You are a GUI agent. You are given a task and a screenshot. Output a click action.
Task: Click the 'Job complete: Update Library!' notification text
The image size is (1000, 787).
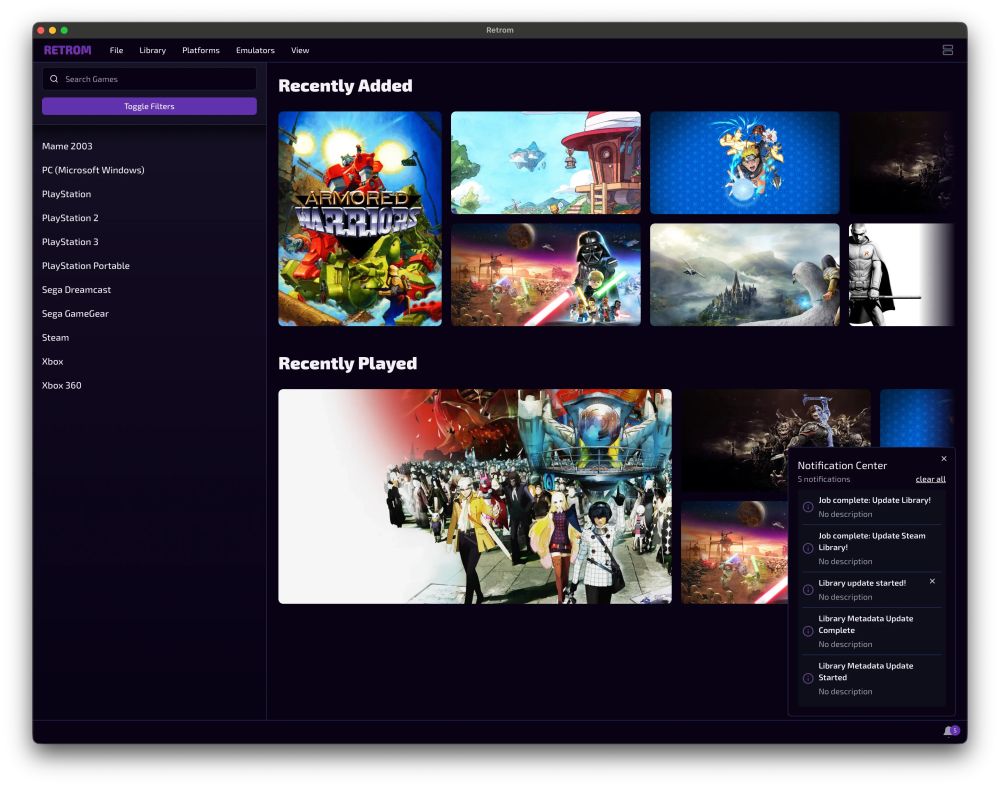(874, 500)
